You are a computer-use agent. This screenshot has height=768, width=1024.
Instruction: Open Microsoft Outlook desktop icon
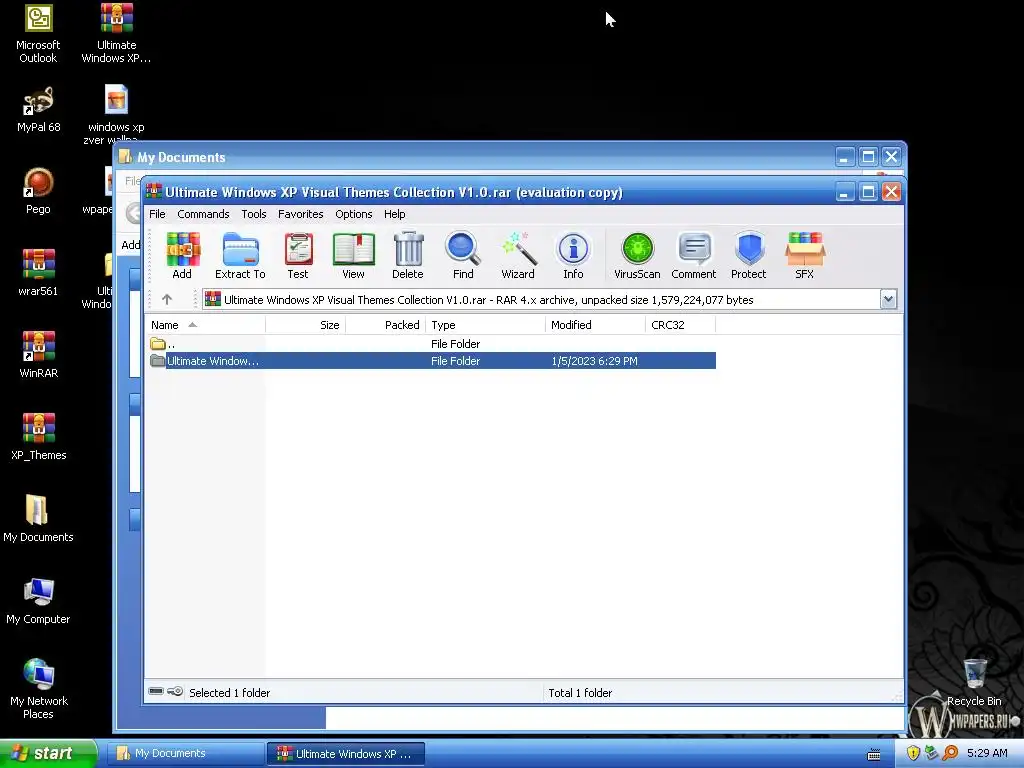38,34
